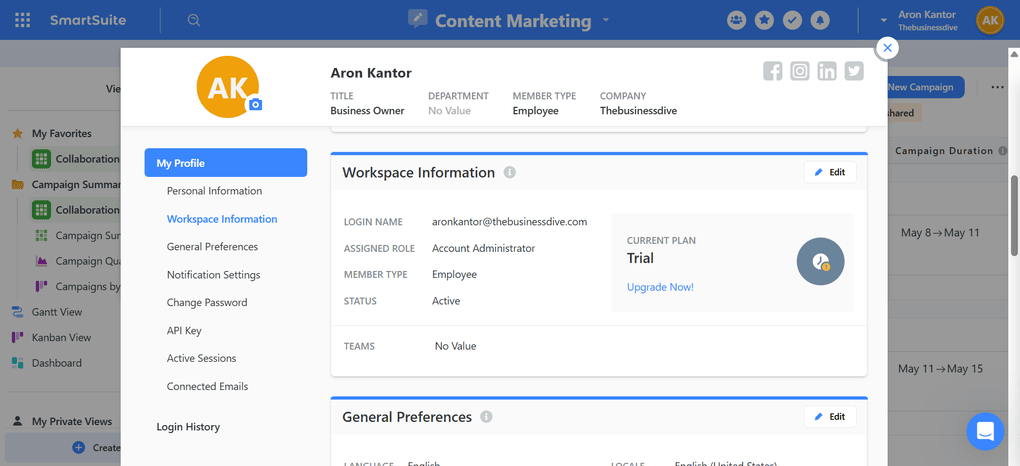Click the May 11 → May 15 cell
The width and height of the screenshot is (1020, 466).
(940, 368)
